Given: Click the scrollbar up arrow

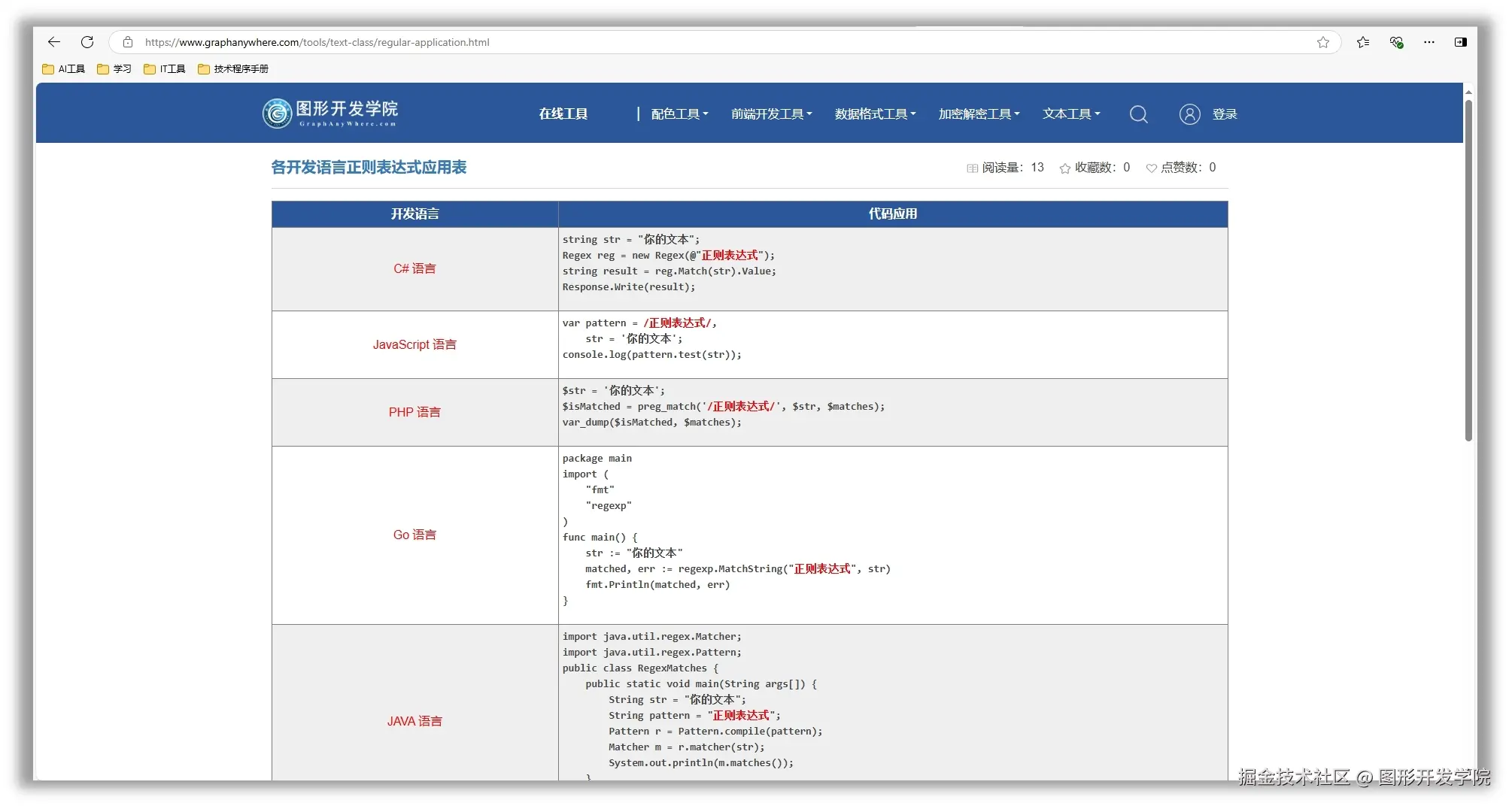Looking at the screenshot, I should click(x=1468, y=92).
